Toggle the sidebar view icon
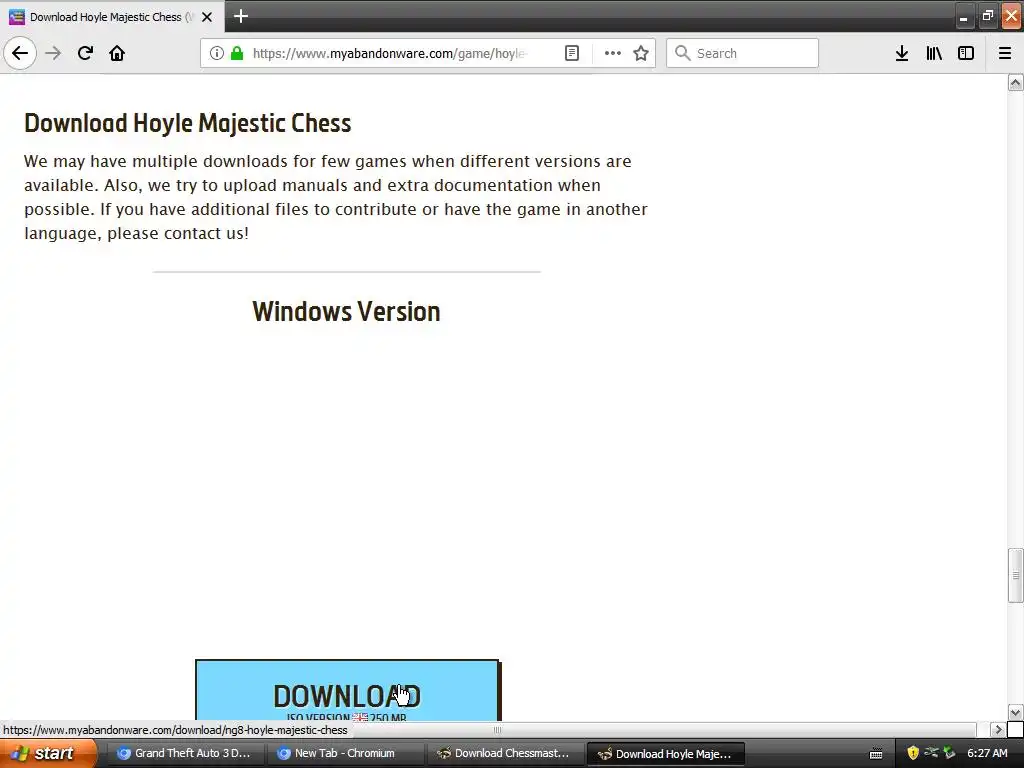This screenshot has height=768, width=1024. pyautogui.click(x=966, y=53)
